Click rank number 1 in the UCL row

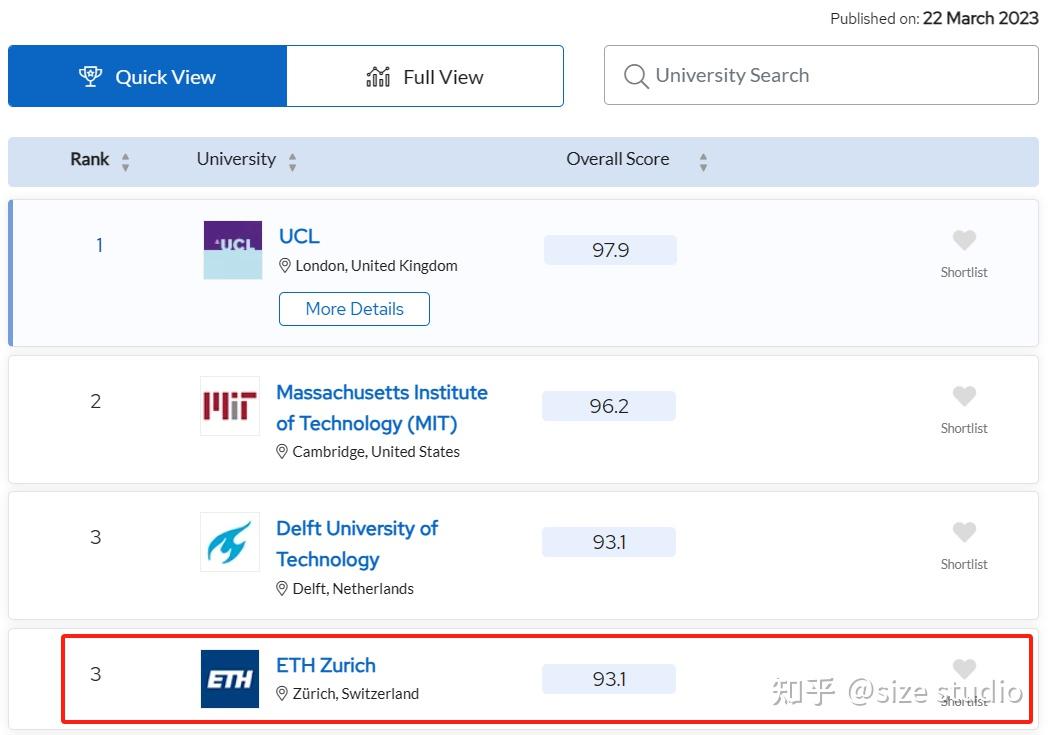click(99, 245)
